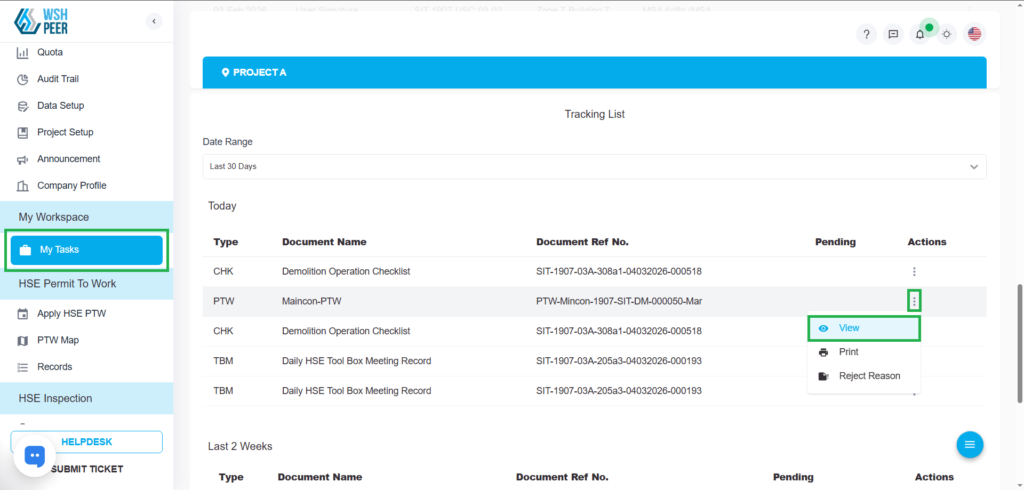Click the help question mark icon
This screenshot has height=490, width=1024.
click(867, 34)
